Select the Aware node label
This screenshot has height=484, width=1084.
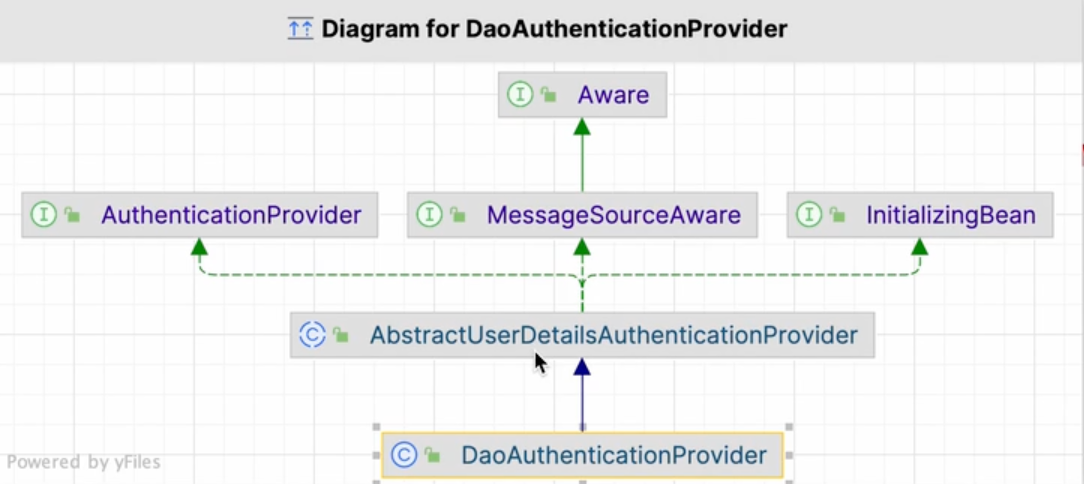click(x=613, y=95)
